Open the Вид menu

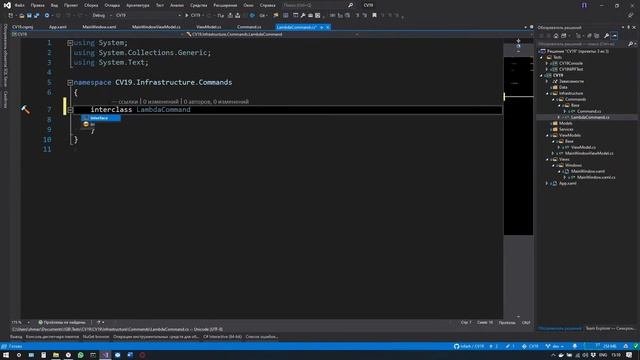(x=54, y=5)
